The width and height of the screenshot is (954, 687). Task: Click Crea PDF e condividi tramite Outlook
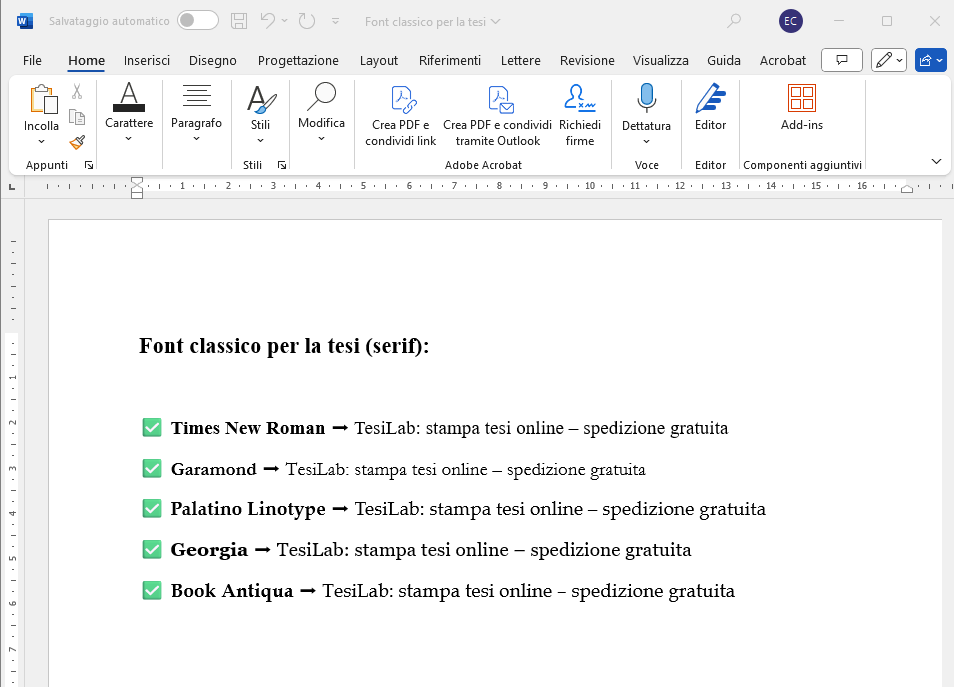coord(497,115)
